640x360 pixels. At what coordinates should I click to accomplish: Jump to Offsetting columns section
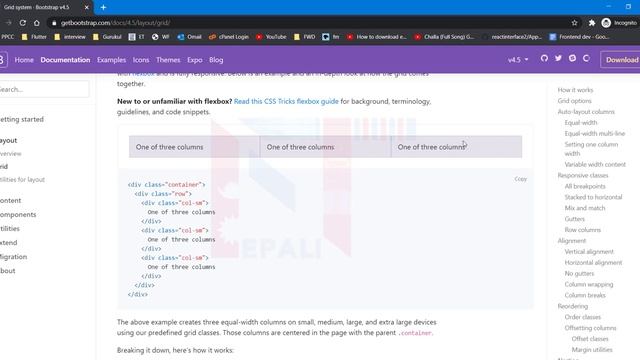[x=590, y=328]
